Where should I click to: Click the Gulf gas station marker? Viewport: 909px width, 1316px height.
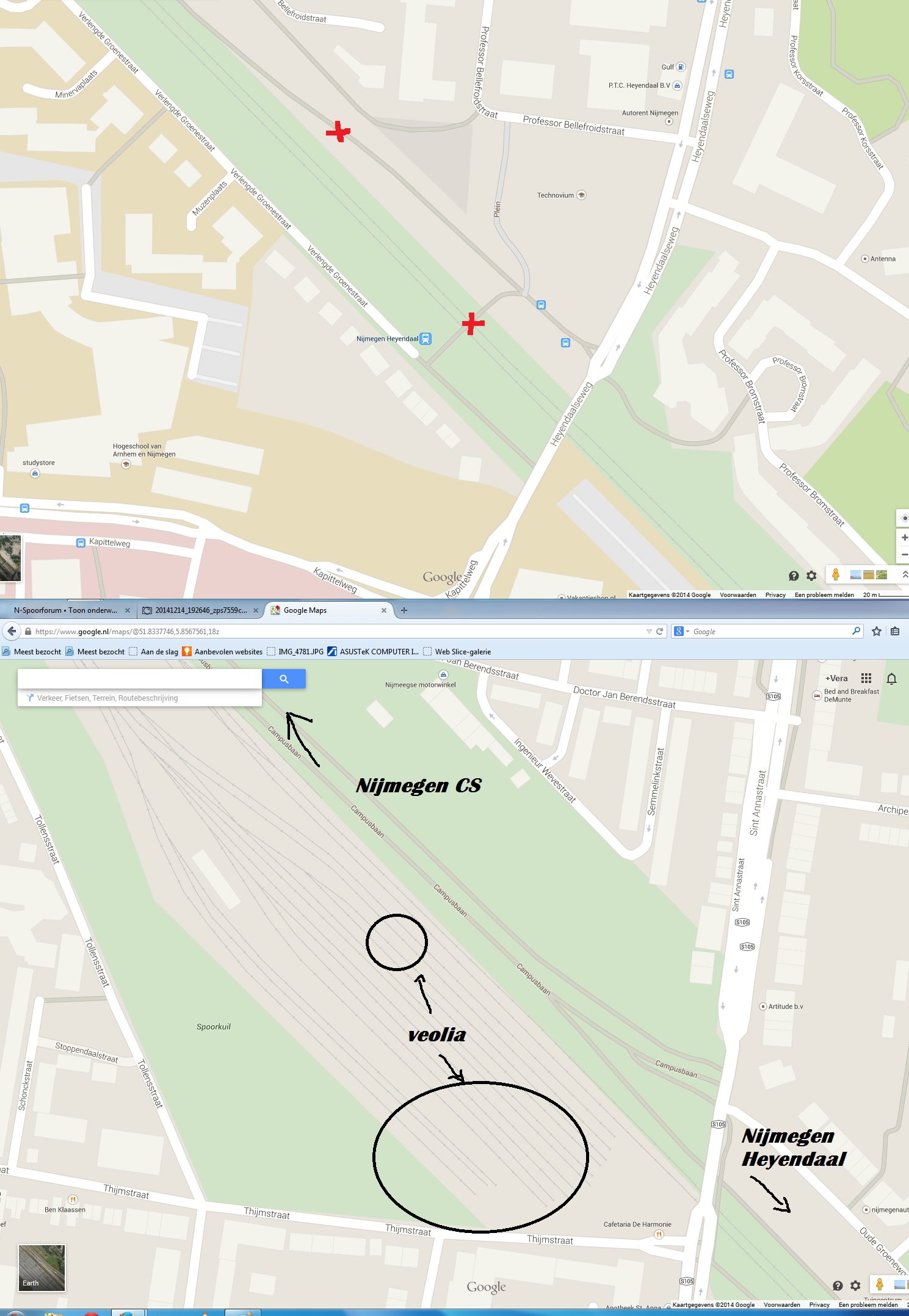pyautogui.click(x=681, y=67)
